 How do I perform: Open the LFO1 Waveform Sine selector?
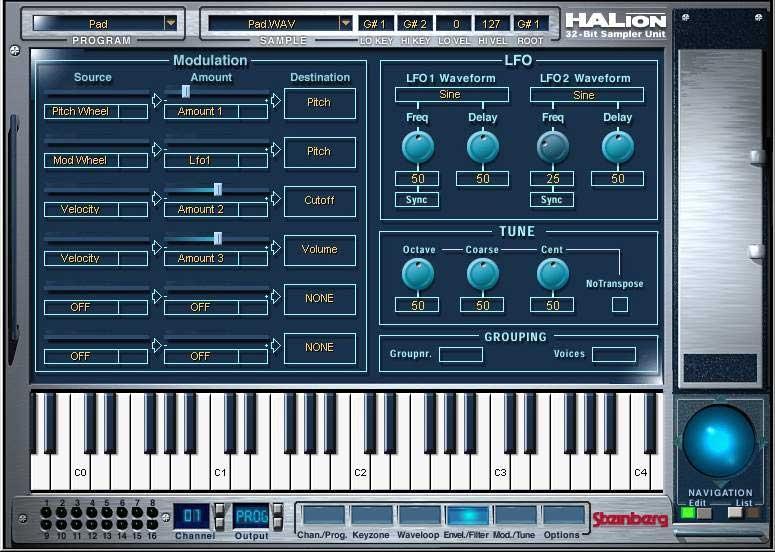[x=451, y=95]
